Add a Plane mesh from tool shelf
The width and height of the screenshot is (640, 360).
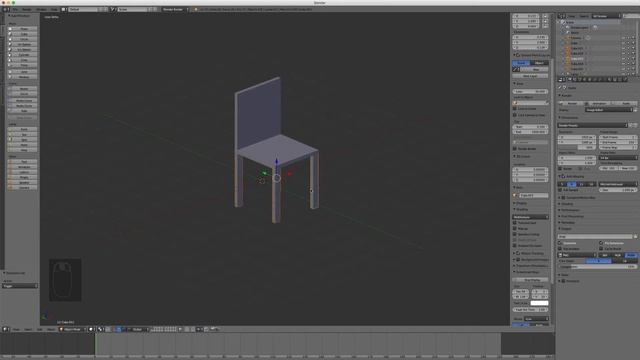click(x=22, y=29)
